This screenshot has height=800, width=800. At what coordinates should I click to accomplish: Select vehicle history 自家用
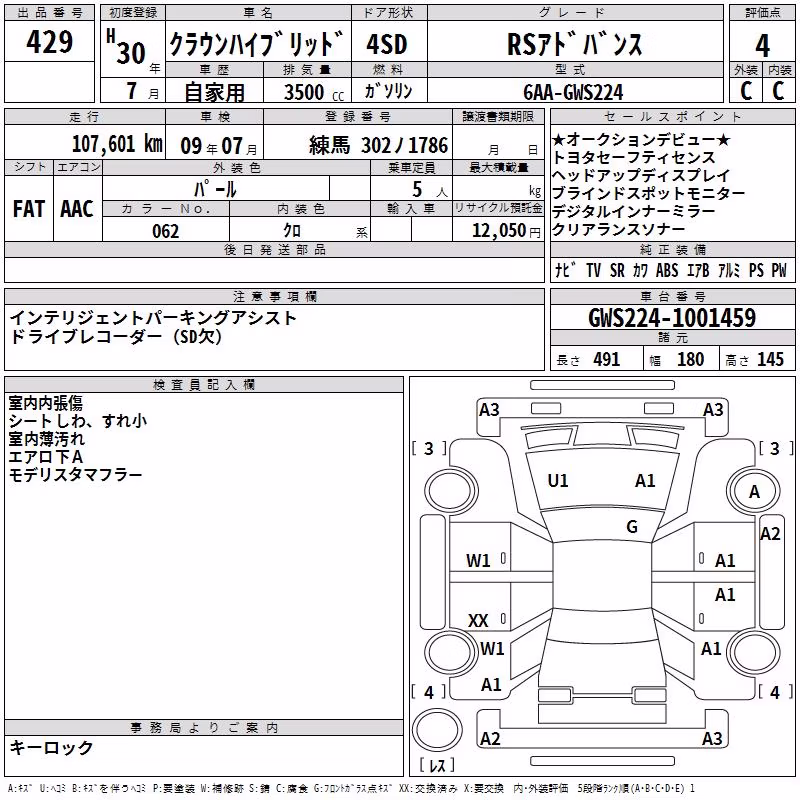point(214,92)
